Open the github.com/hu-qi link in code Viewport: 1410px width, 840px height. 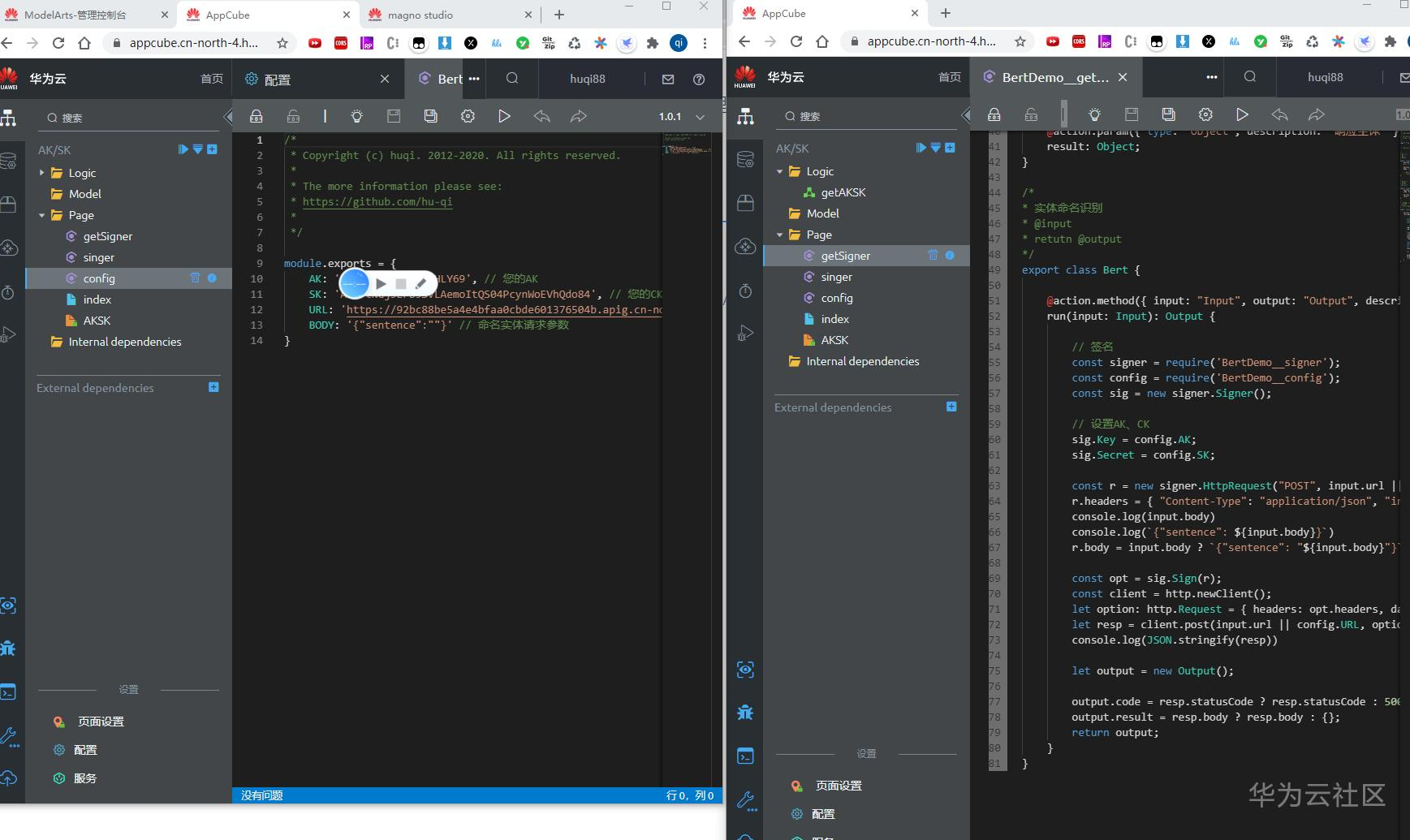click(x=377, y=201)
